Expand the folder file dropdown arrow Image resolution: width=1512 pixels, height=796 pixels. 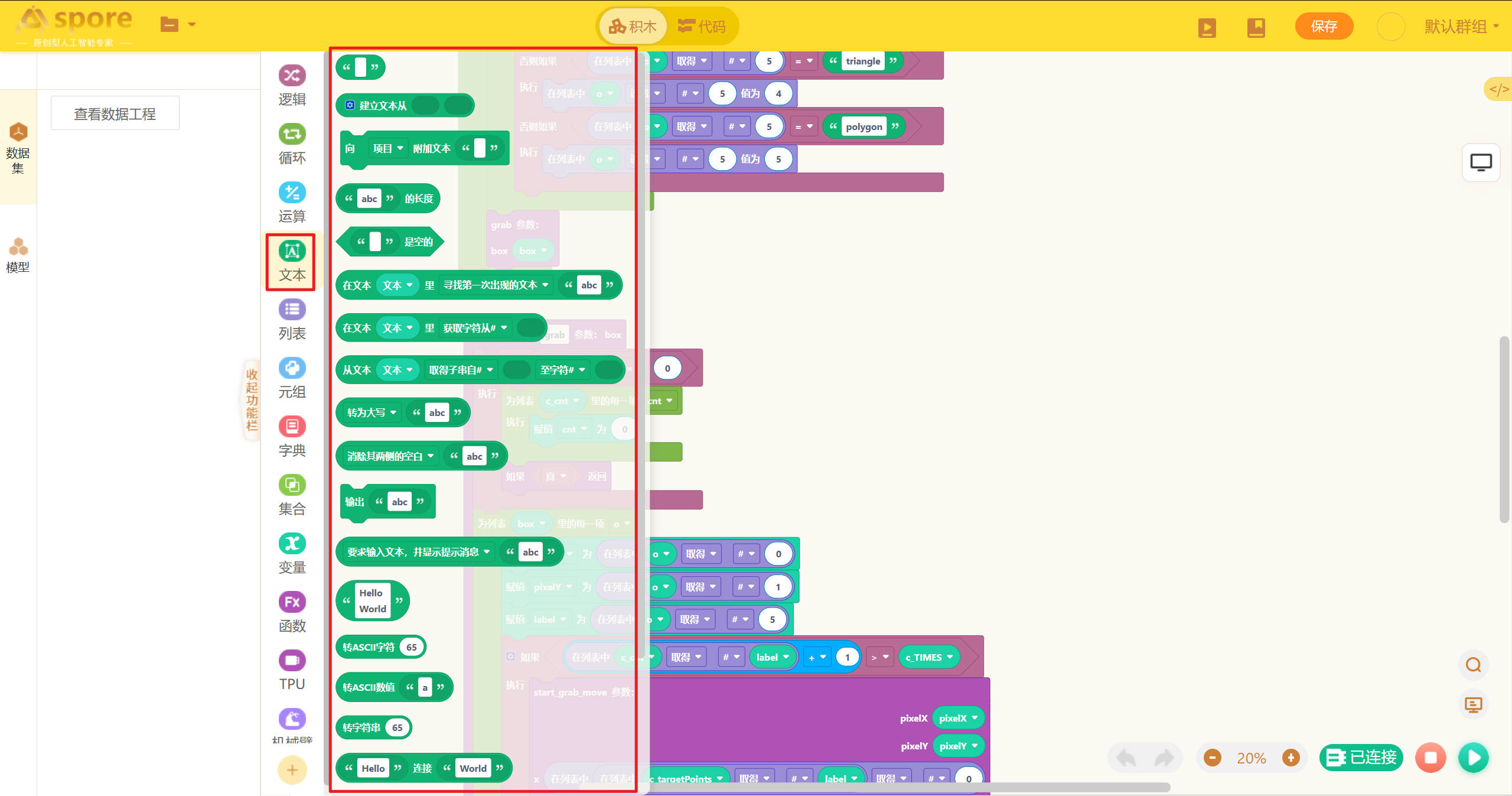(x=191, y=24)
